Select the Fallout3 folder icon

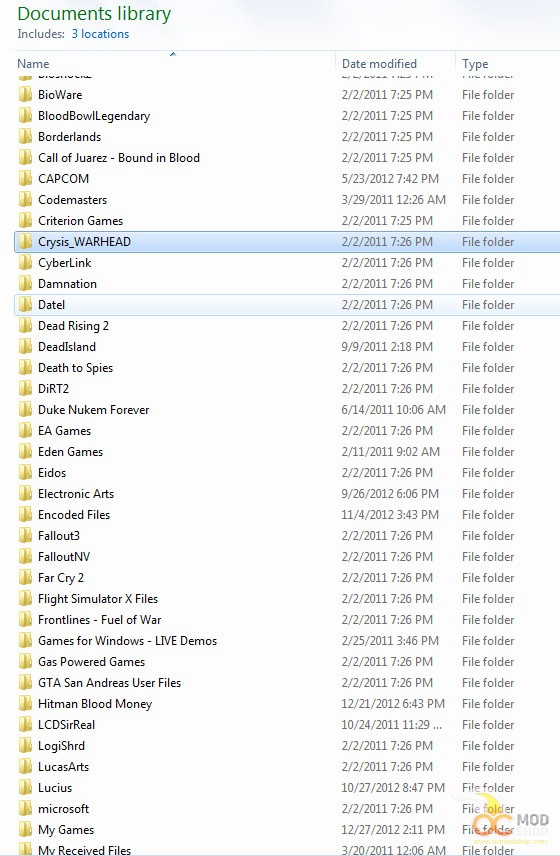coord(25,536)
